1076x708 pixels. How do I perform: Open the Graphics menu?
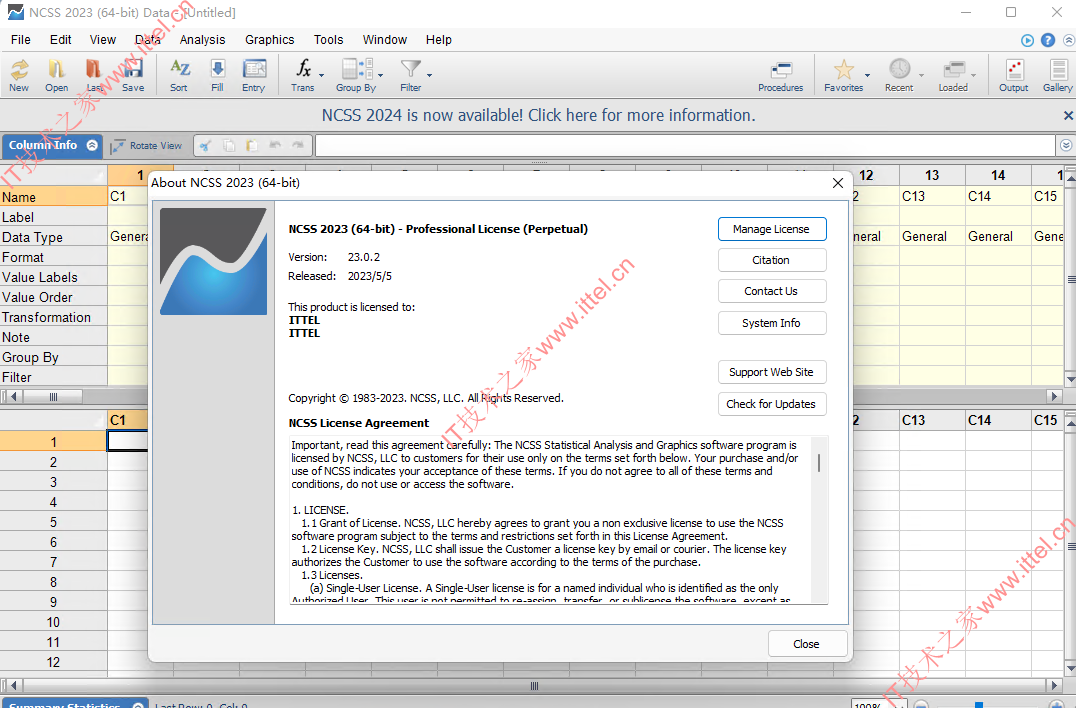click(x=270, y=40)
